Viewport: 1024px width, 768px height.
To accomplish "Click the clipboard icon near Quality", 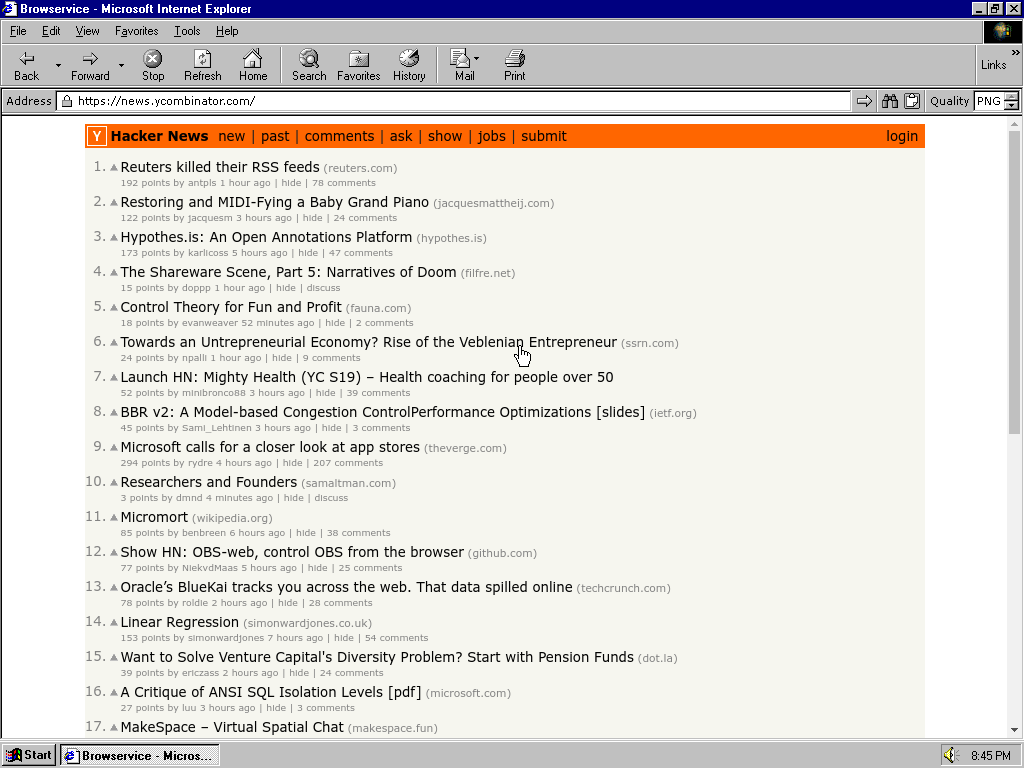I will point(912,101).
